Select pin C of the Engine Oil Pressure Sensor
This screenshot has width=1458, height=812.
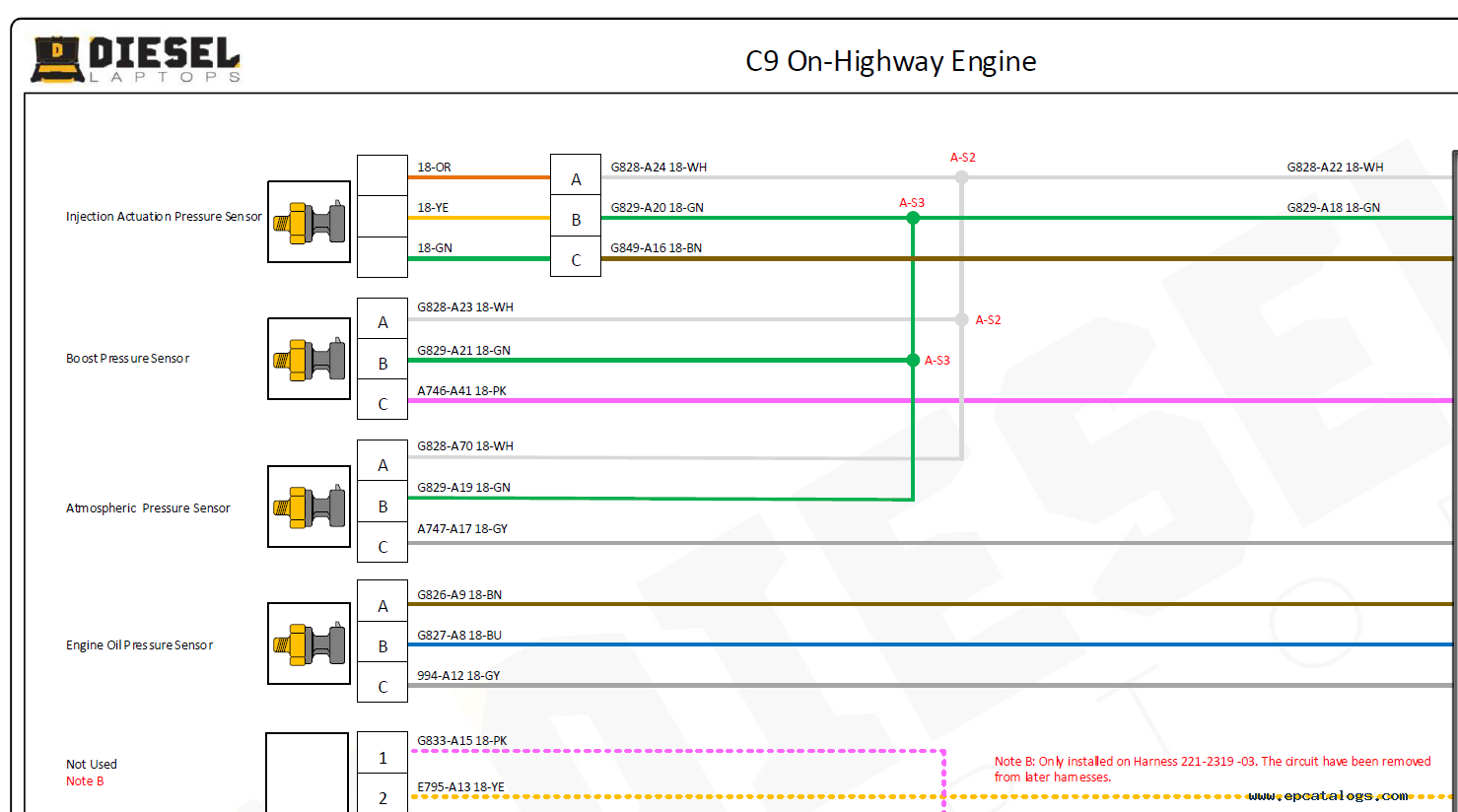pyautogui.click(x=382, y=687)
